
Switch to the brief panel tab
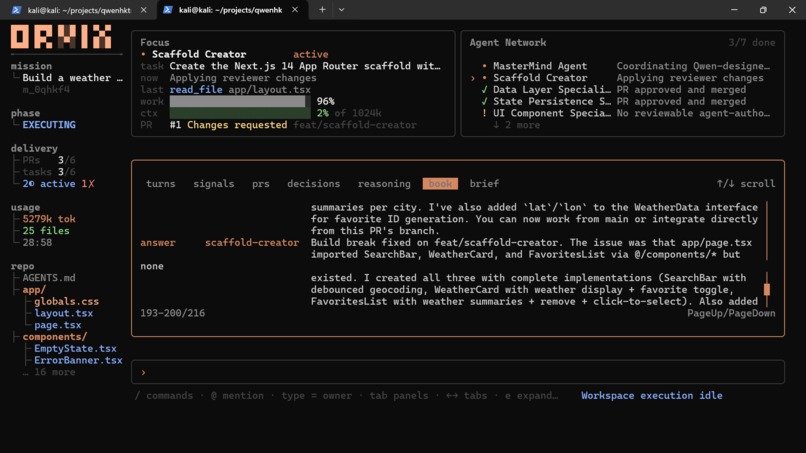(x=484, y=184)
